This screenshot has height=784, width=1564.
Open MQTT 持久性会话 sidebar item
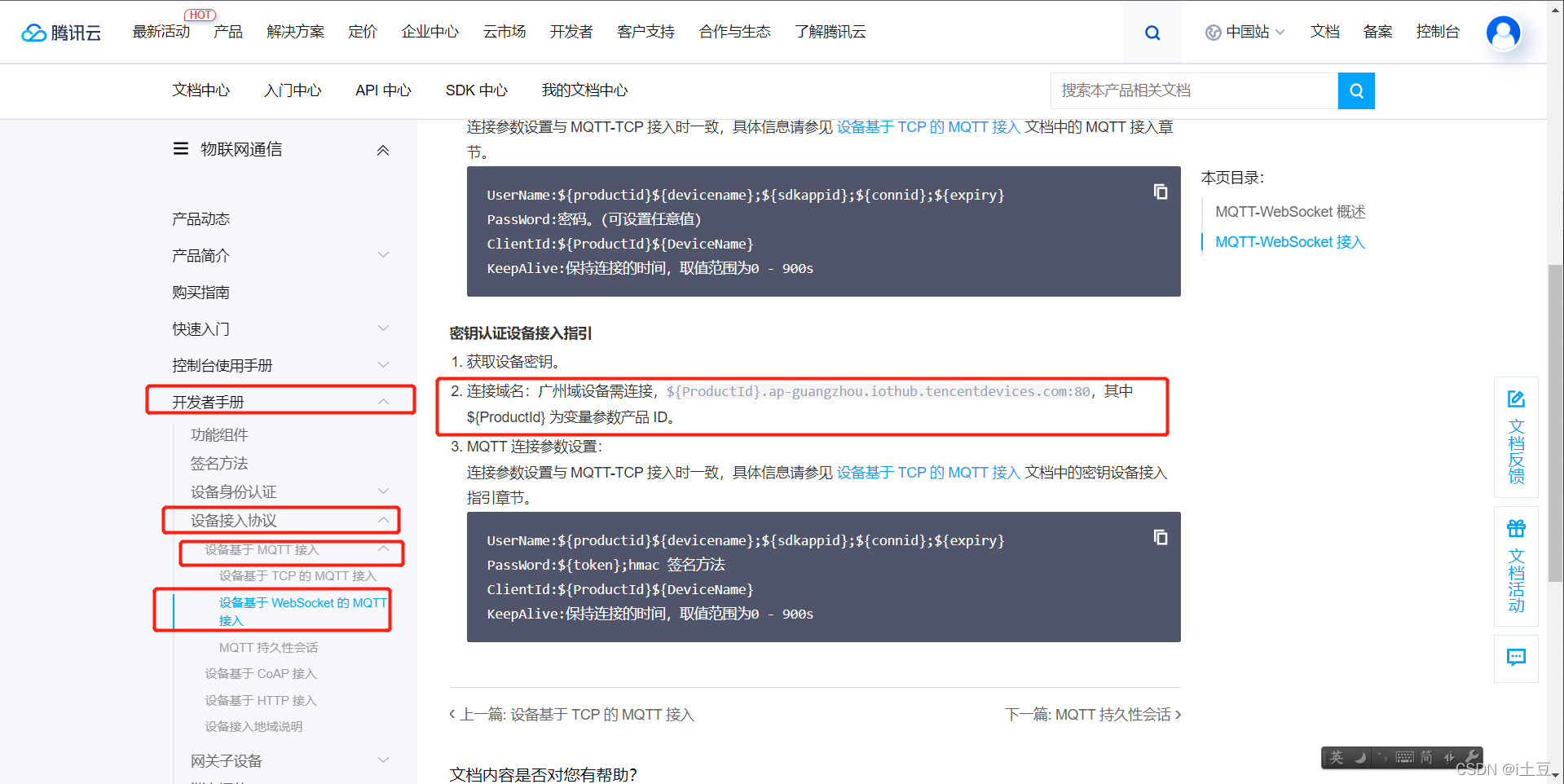point(268,647)
